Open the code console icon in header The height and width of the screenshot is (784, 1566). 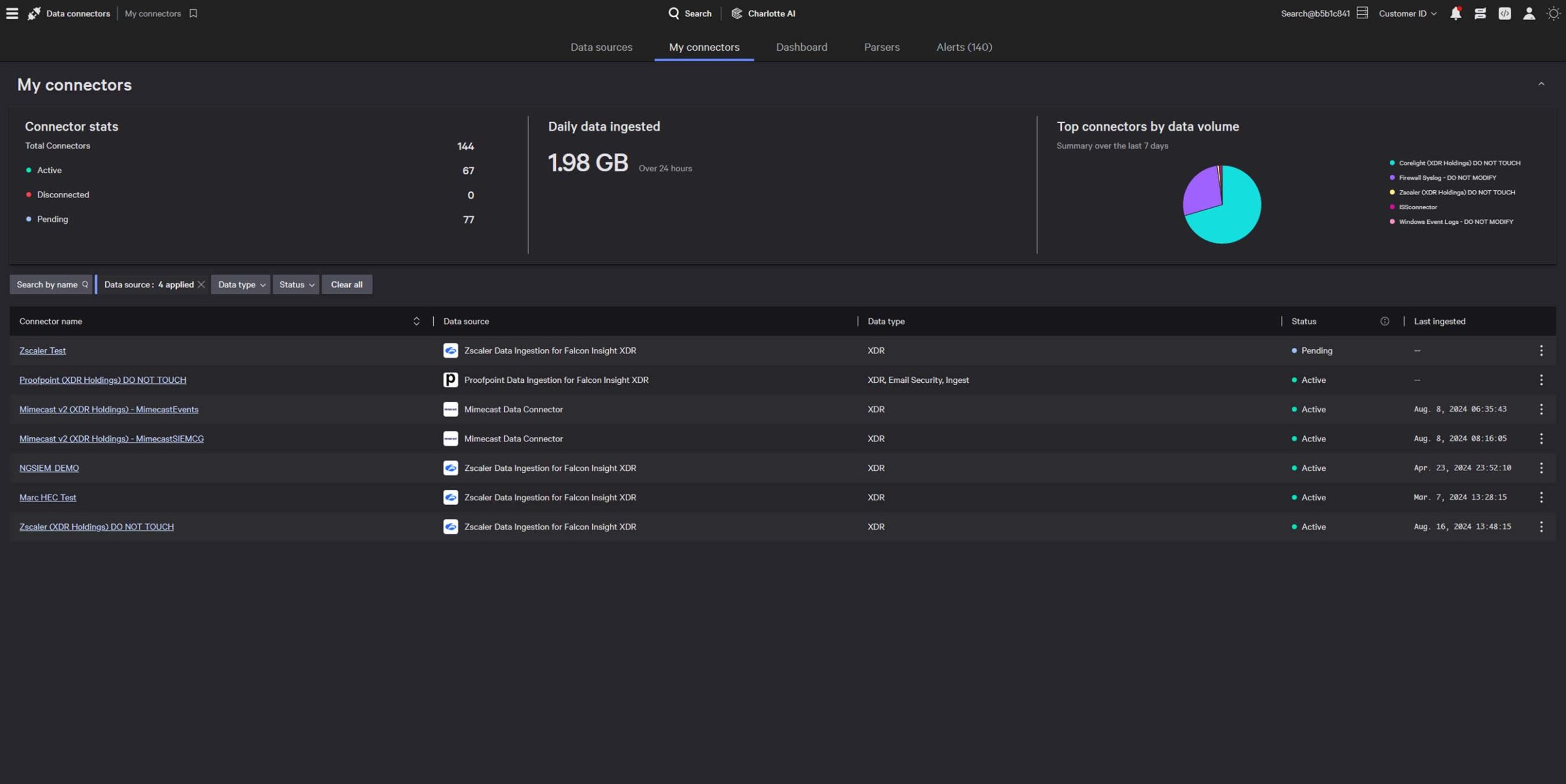coord(1505,13)
